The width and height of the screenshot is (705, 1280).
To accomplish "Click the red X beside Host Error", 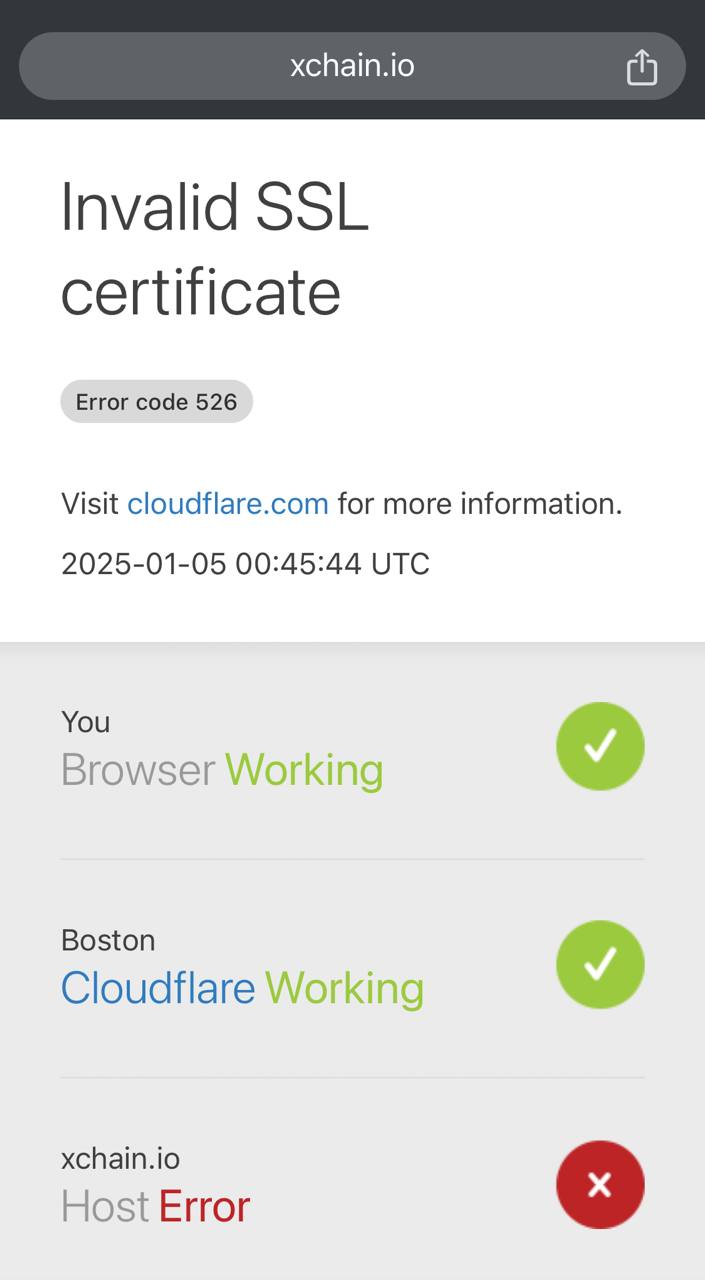I will (600, 1184).
